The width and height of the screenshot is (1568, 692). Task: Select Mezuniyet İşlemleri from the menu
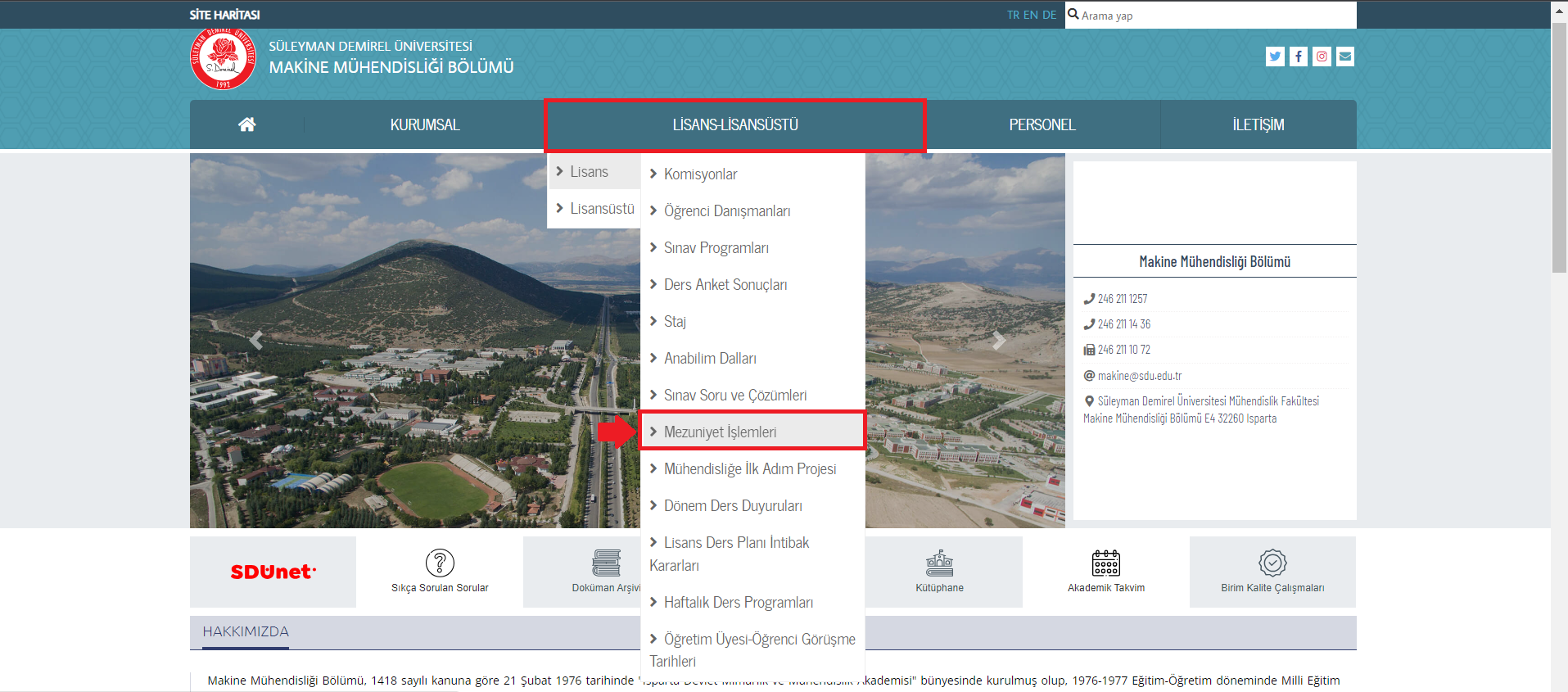tap(720, 432)
